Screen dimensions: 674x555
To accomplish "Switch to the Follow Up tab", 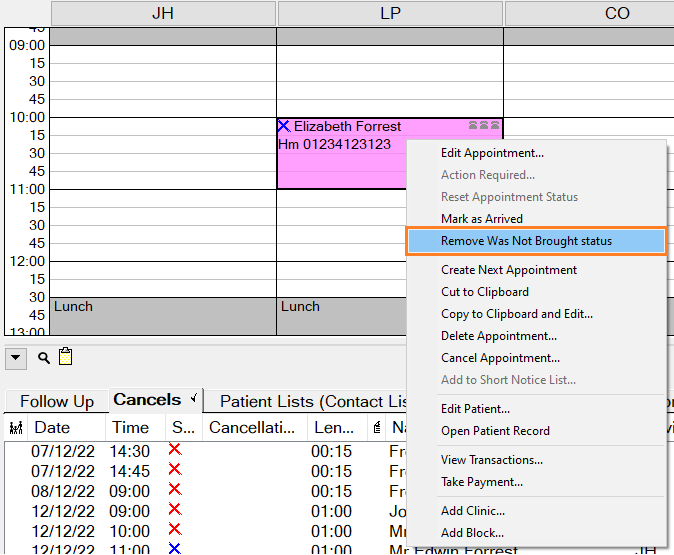I will [57, 401].
